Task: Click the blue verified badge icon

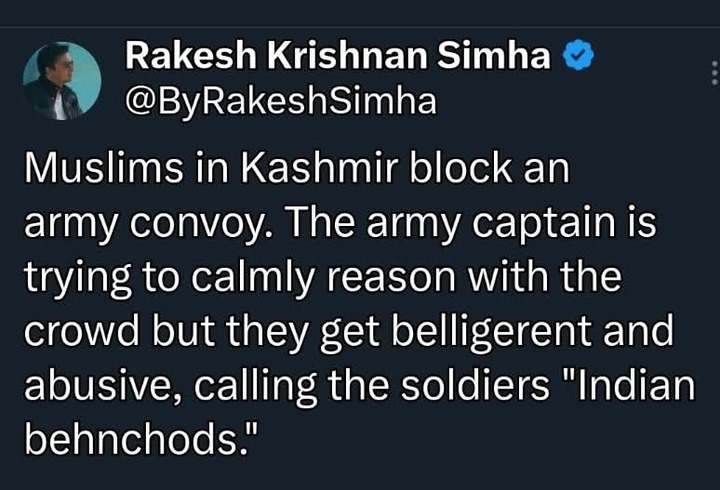Action: pos(579,55)
